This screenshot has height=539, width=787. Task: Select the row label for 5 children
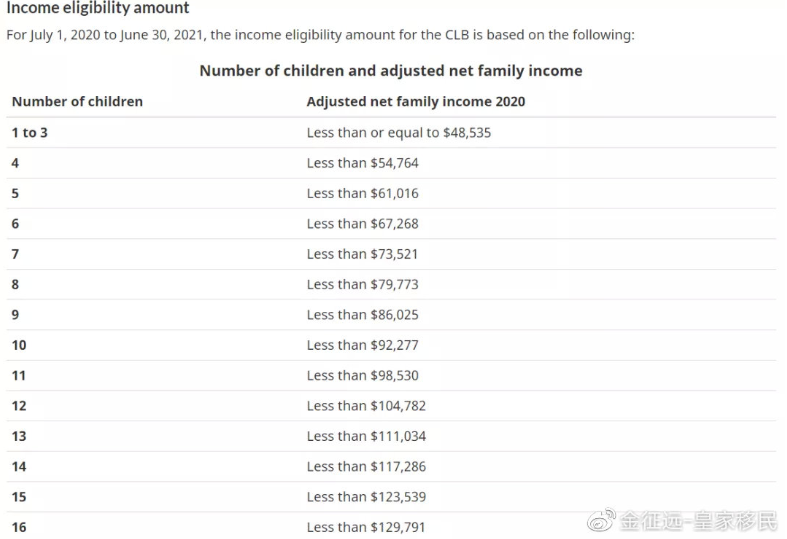tap(15, 194)
